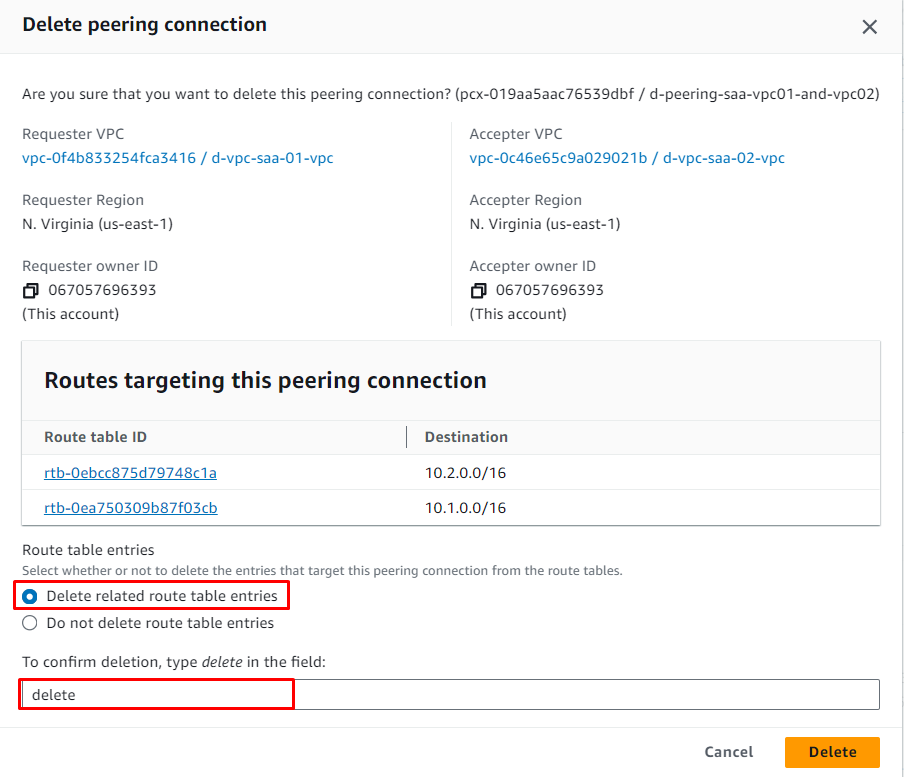Copy the Accepter owner ID
This screenshot has height=777, width=904.
[478, 291]
